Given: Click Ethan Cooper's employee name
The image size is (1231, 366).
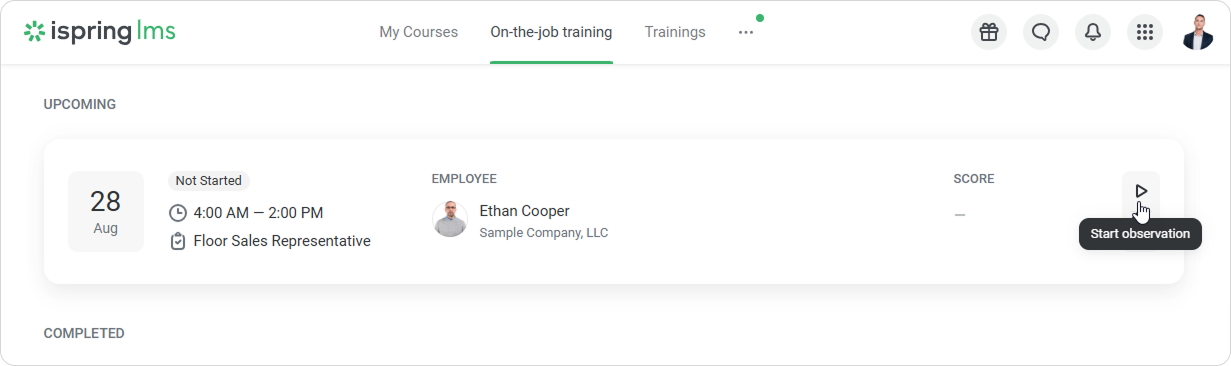Looking at the screenshot, I should (x=524, y=211).
